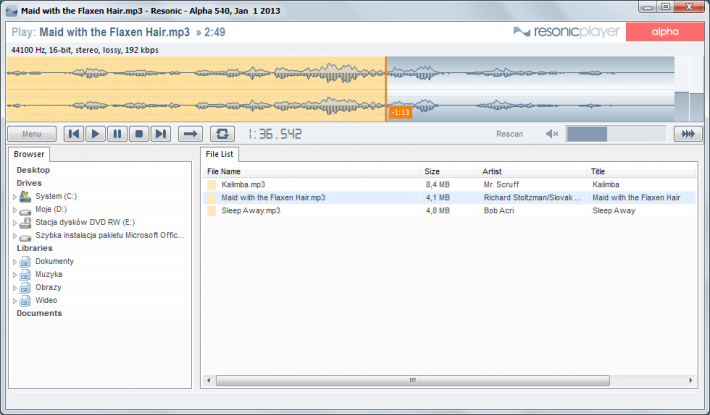Image resolution: width=710 pixels, height=415 pixels.
Task: Select Libraries in the browser tree
Action: tap(34, 248)
